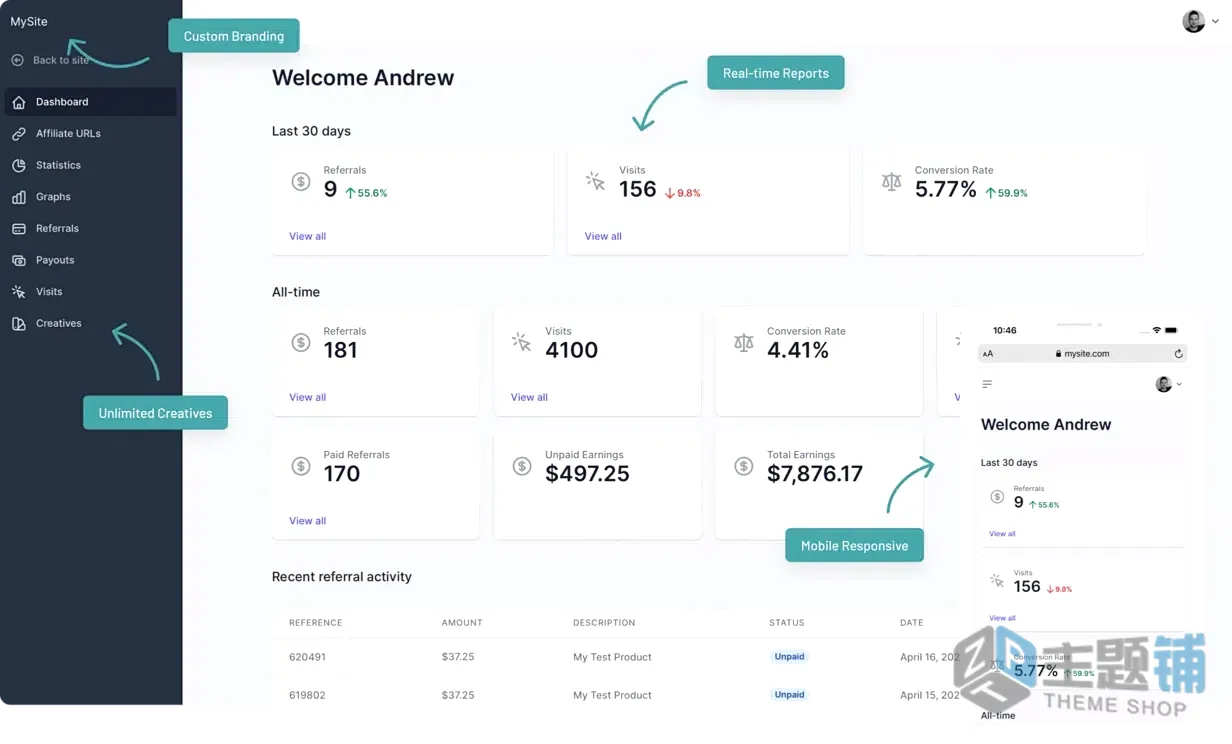Click the aA text size control in mobile browser
Screen dimensions: 1232x744
coord(988,354)
